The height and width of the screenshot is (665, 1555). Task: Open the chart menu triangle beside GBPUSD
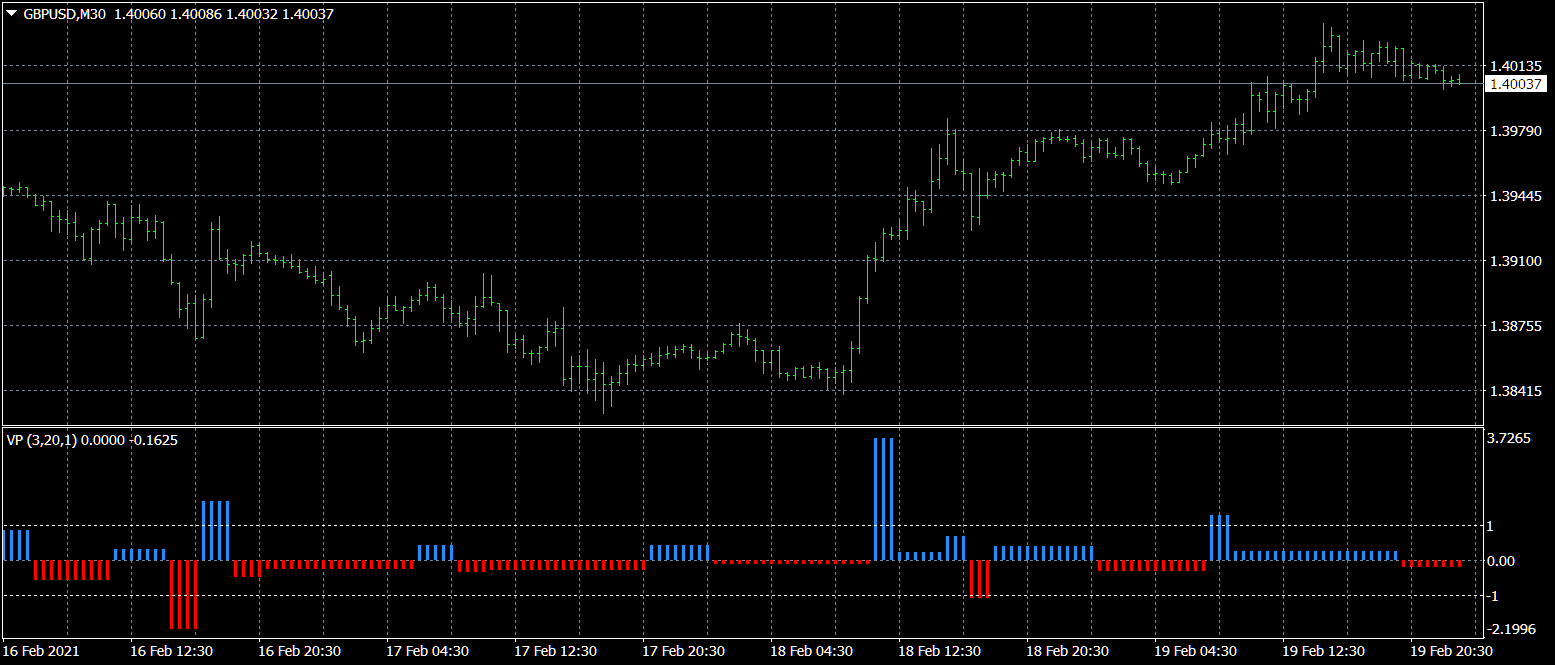[11, 13]
